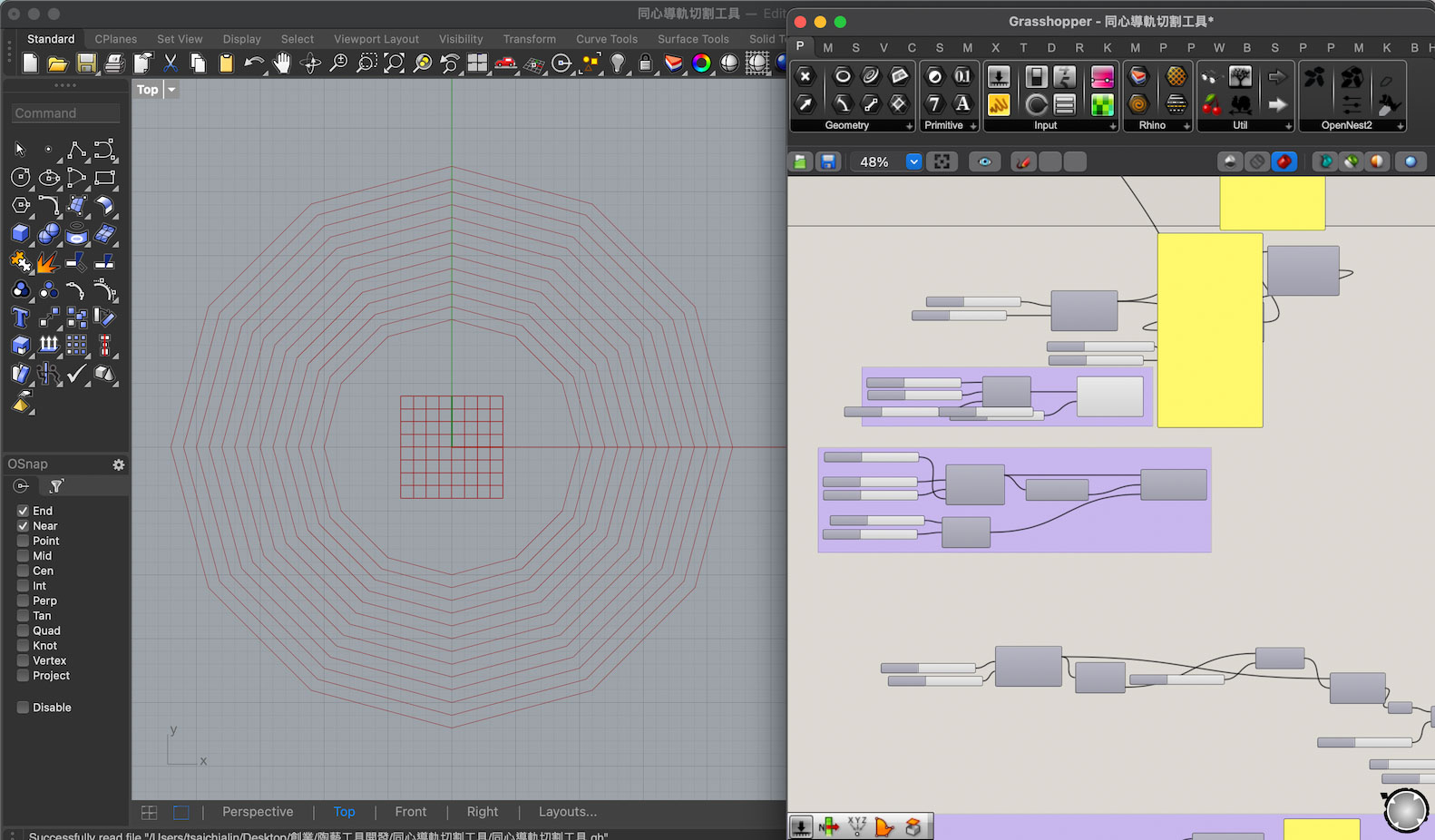The width and height of the screenshot is (1435, 840).
Task: Click the Zoom Extents icon in Grasshopper
Action: coord(942,161)
